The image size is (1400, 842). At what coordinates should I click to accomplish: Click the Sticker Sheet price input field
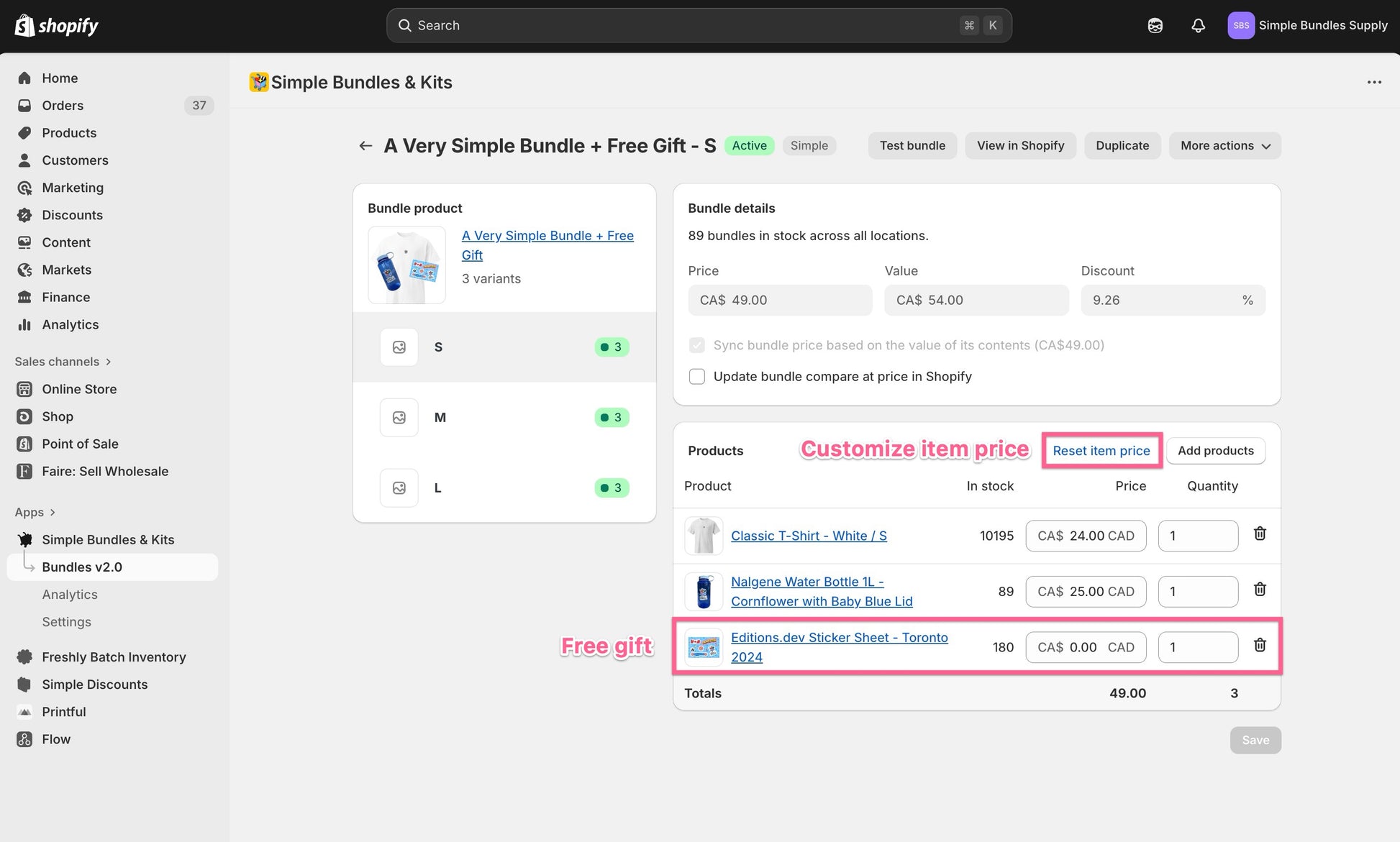[x=1085, y=647]
